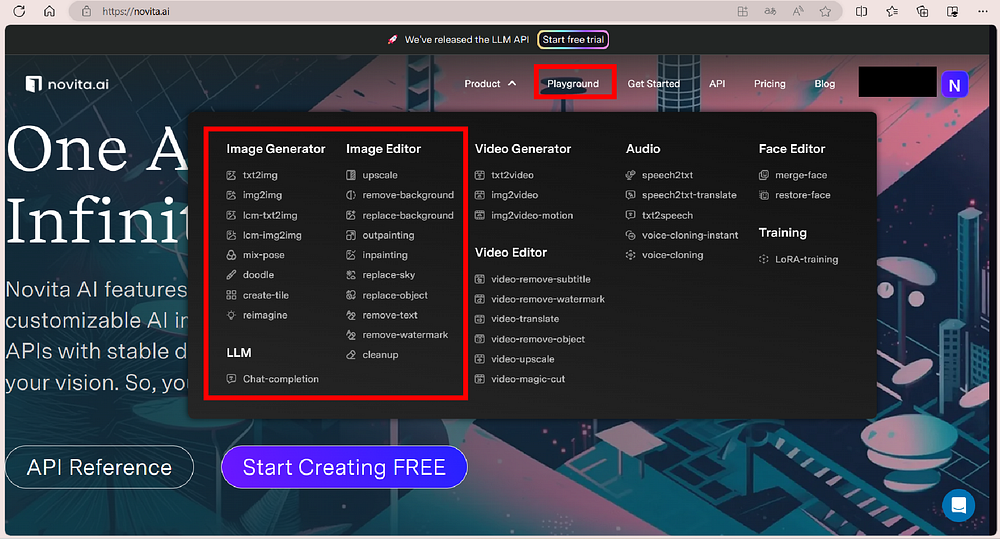Open the Pricing nav item
Viewport: 1000px width, 539px height.
[770, 84]
